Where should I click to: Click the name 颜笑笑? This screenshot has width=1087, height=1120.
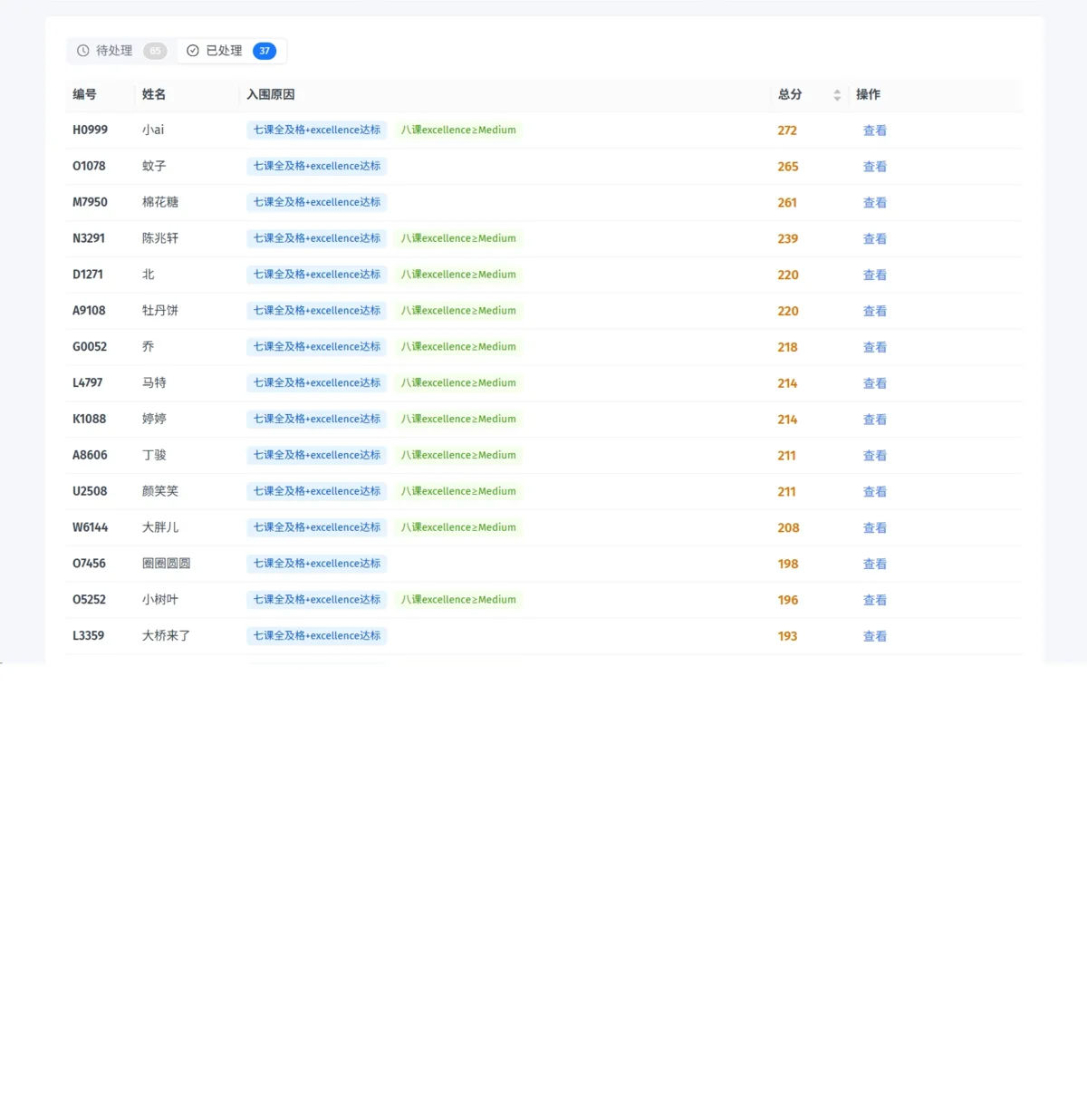(x=160, y=491)
